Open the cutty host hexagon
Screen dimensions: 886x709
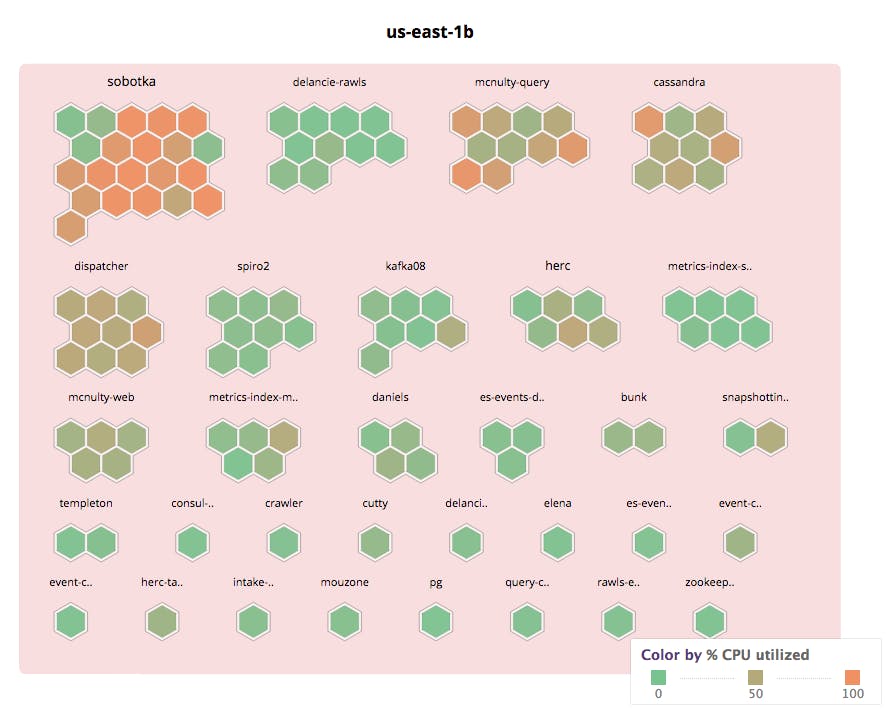tap(375, 543)
